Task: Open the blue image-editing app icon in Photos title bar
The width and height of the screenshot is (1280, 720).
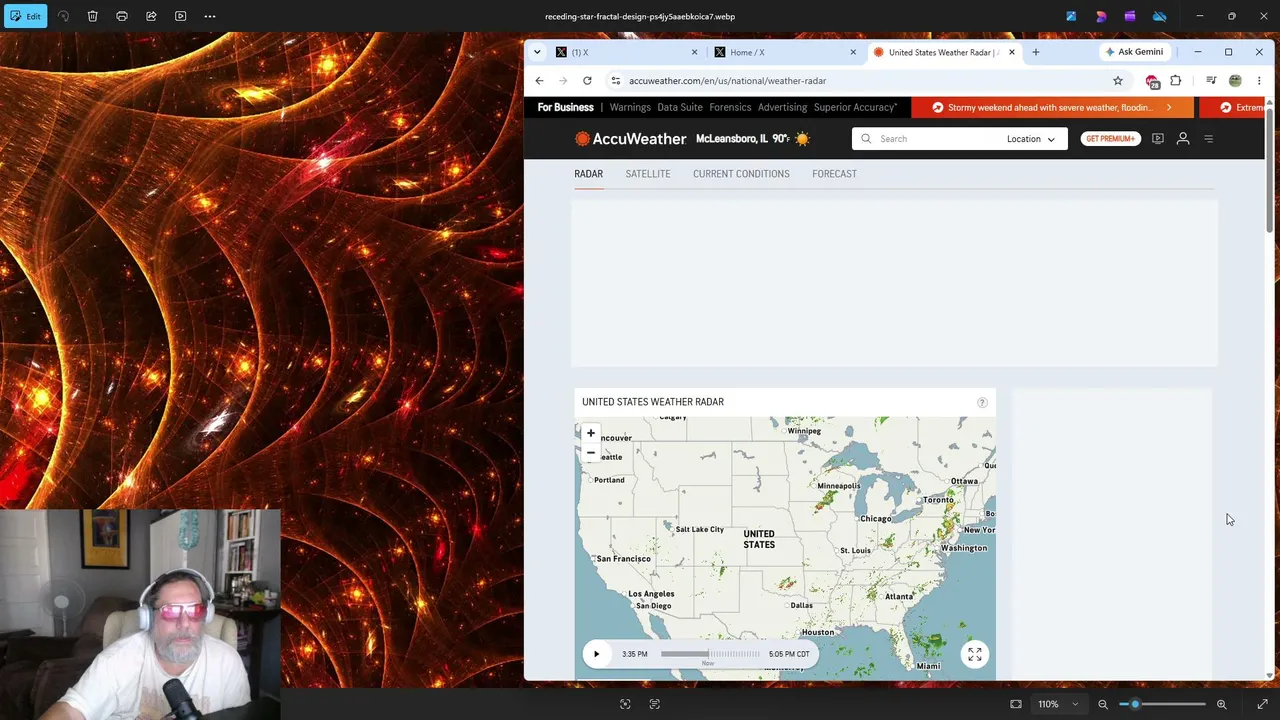Action: [x=1071, y=16]
